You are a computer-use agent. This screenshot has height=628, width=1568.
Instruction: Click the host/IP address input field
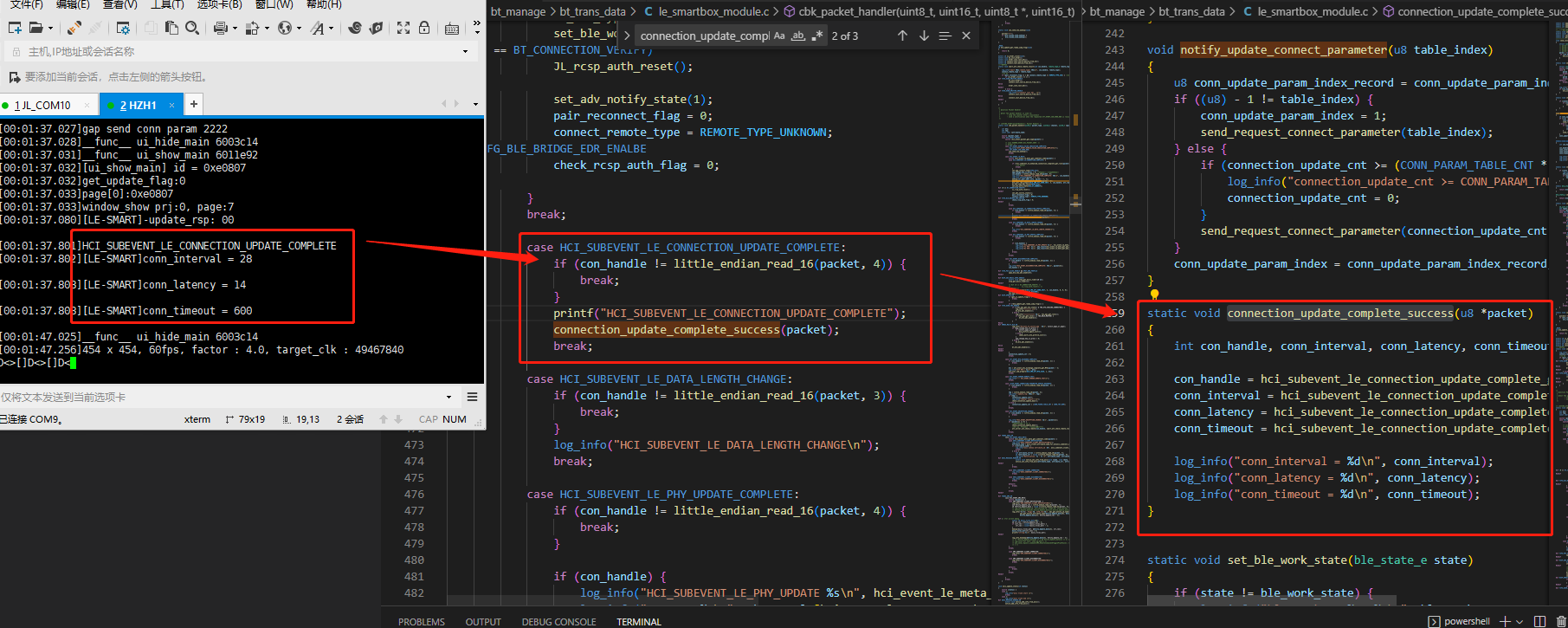242,52
